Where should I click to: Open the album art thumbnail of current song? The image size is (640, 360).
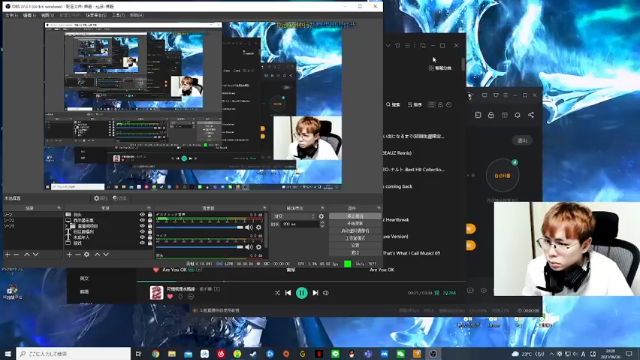coord(156,293)
